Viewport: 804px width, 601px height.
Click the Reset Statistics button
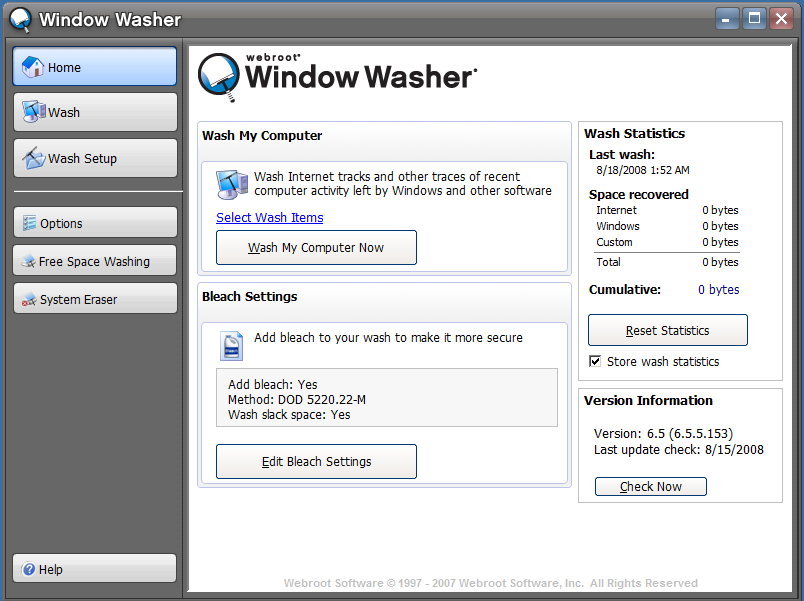(668, 330)
